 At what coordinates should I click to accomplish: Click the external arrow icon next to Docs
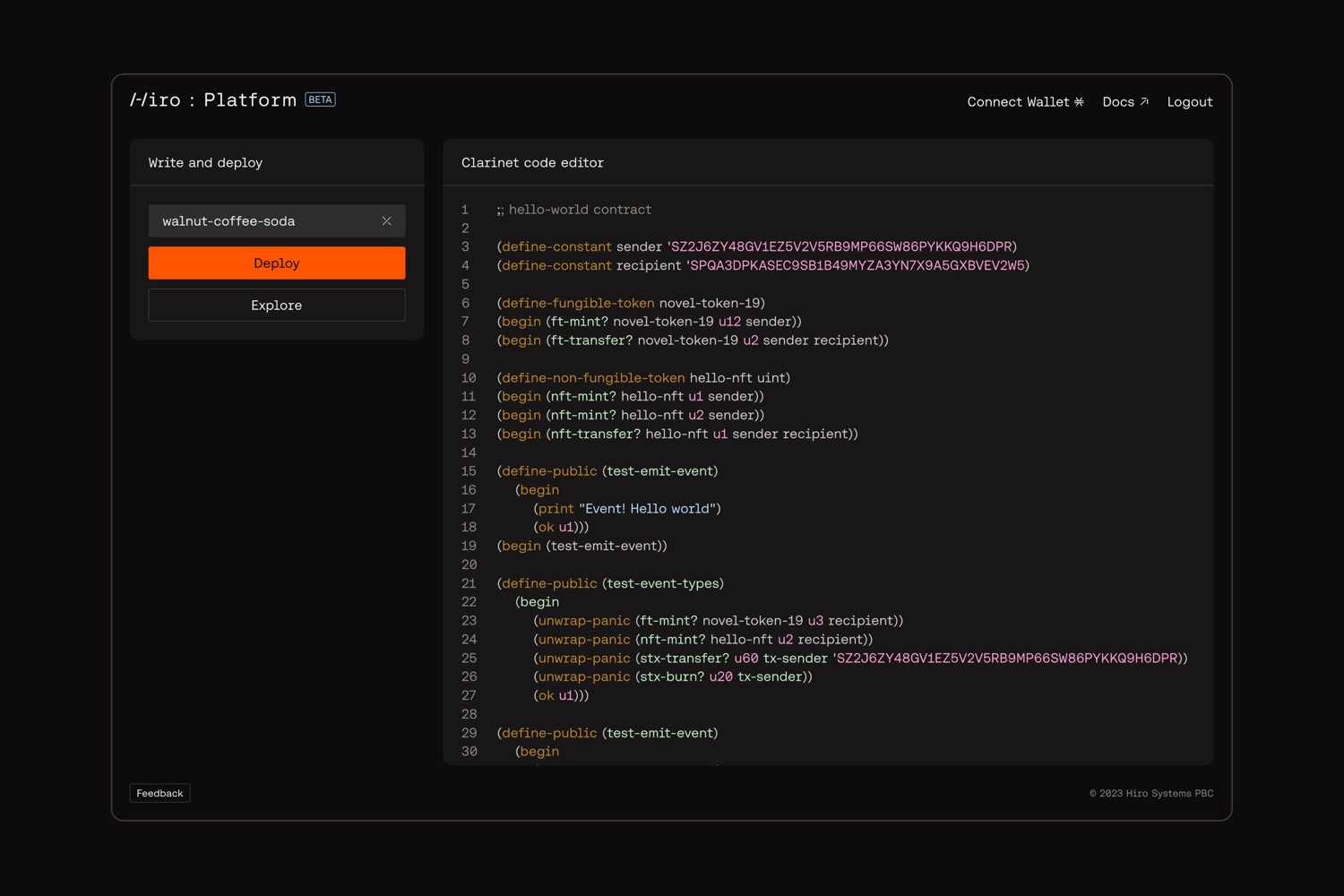(1144, 102)
